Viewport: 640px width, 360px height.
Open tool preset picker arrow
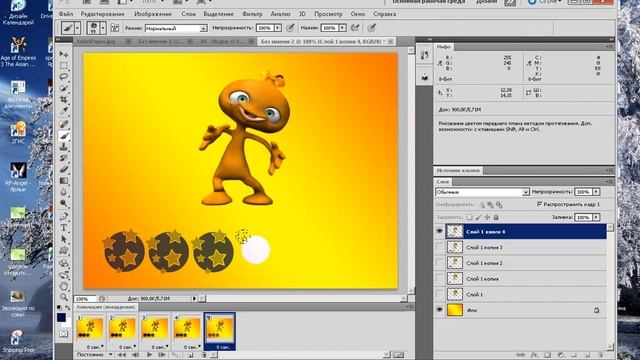[77, 28]
